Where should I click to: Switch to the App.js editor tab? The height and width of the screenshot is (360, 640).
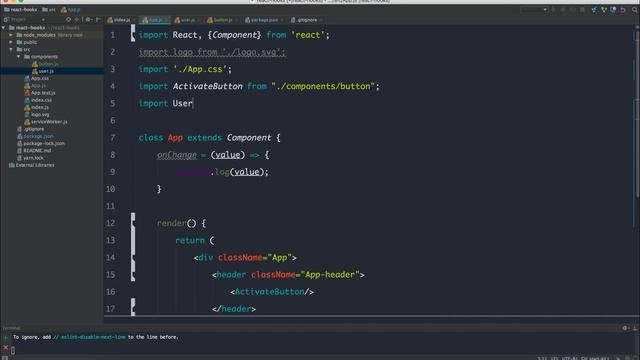155,20
